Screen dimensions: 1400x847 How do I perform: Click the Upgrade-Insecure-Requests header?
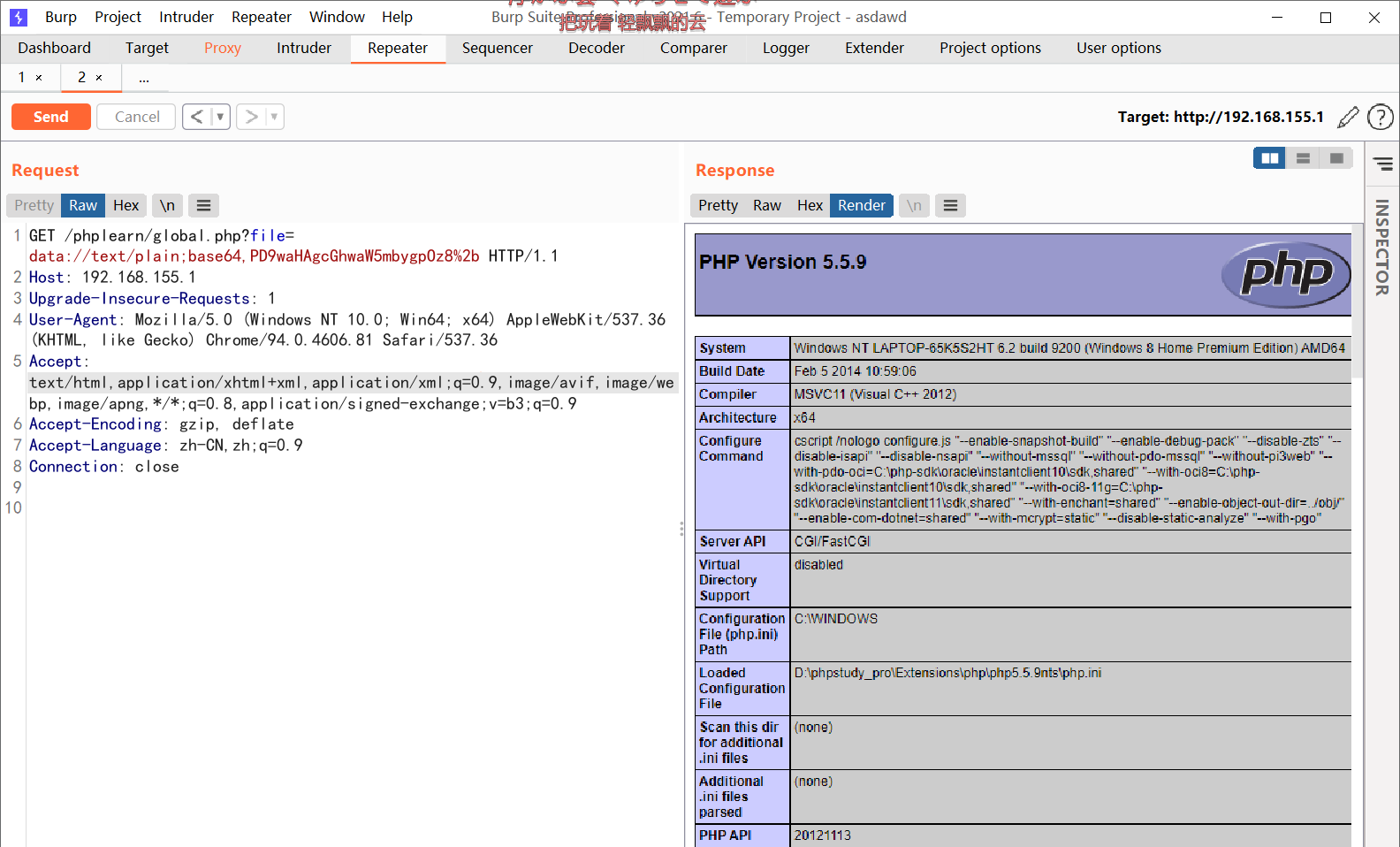[x=152, y=299]
